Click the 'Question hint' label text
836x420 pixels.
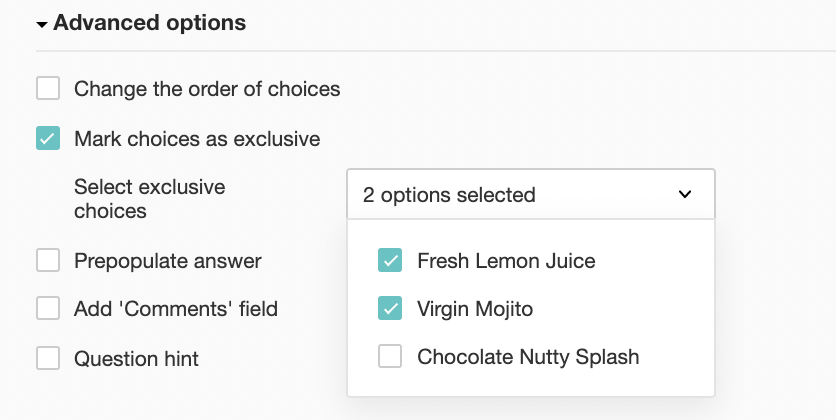pos(136,358)
